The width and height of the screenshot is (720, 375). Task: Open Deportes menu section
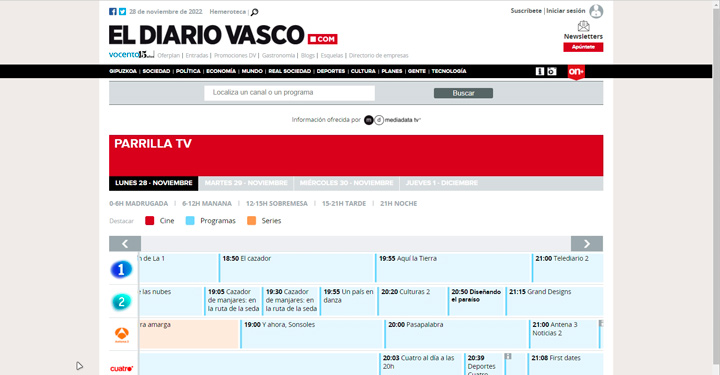(331, 71)
